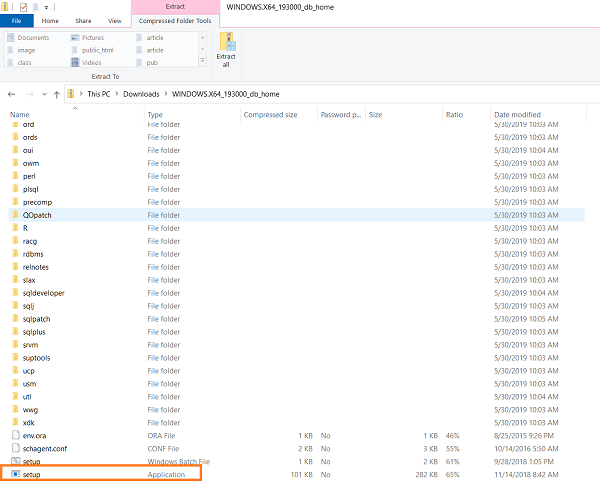Select the setup Windows Batch File icon
This screenshot has width=600, height=482.
[15, 461]
